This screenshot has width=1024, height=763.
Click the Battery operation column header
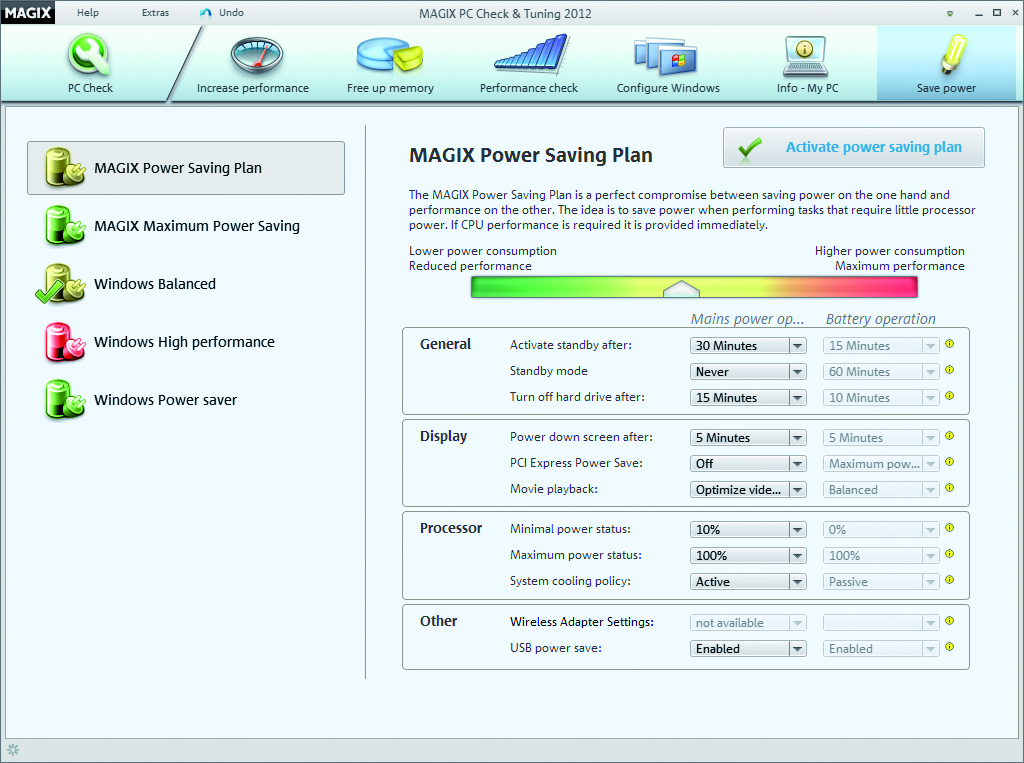pos(880,319)
